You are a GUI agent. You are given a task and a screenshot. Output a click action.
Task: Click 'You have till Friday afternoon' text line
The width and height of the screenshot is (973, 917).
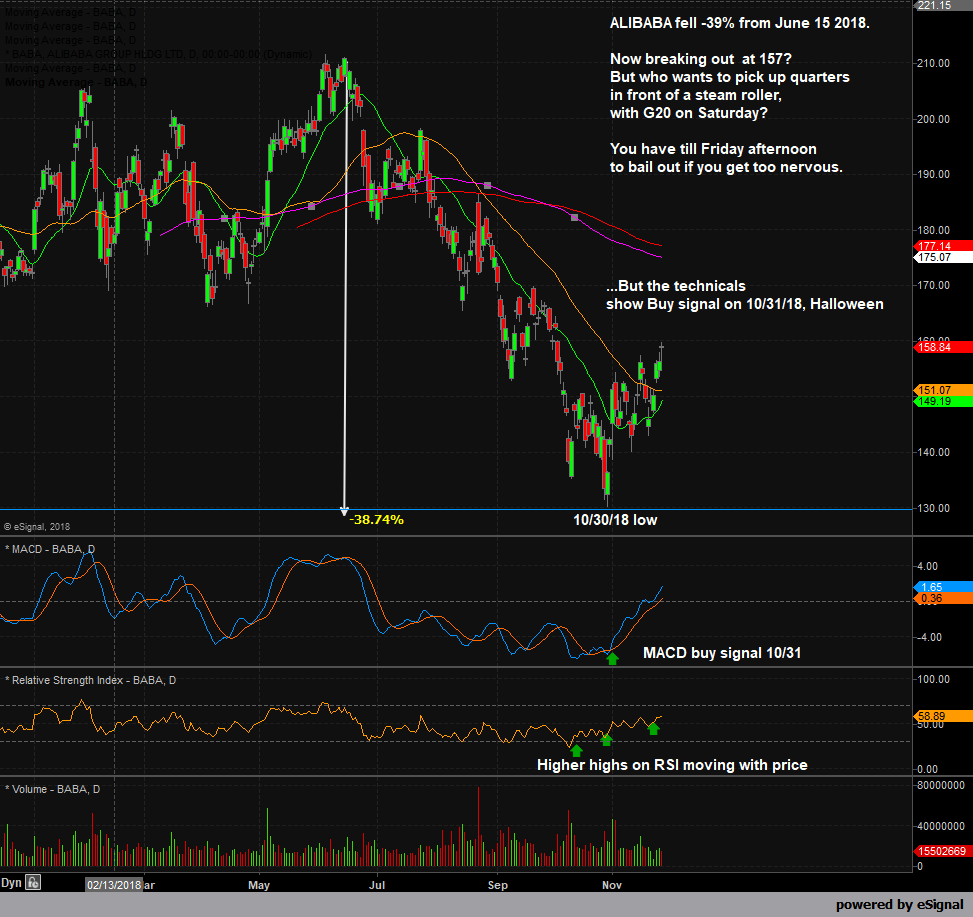713,149
